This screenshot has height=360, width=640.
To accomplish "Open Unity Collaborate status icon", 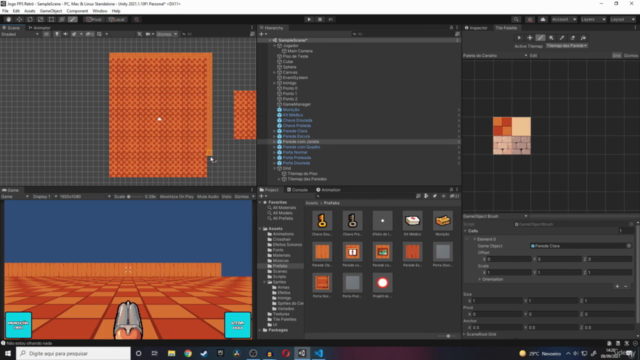I will pyautogui.click(x=530, y=19).
